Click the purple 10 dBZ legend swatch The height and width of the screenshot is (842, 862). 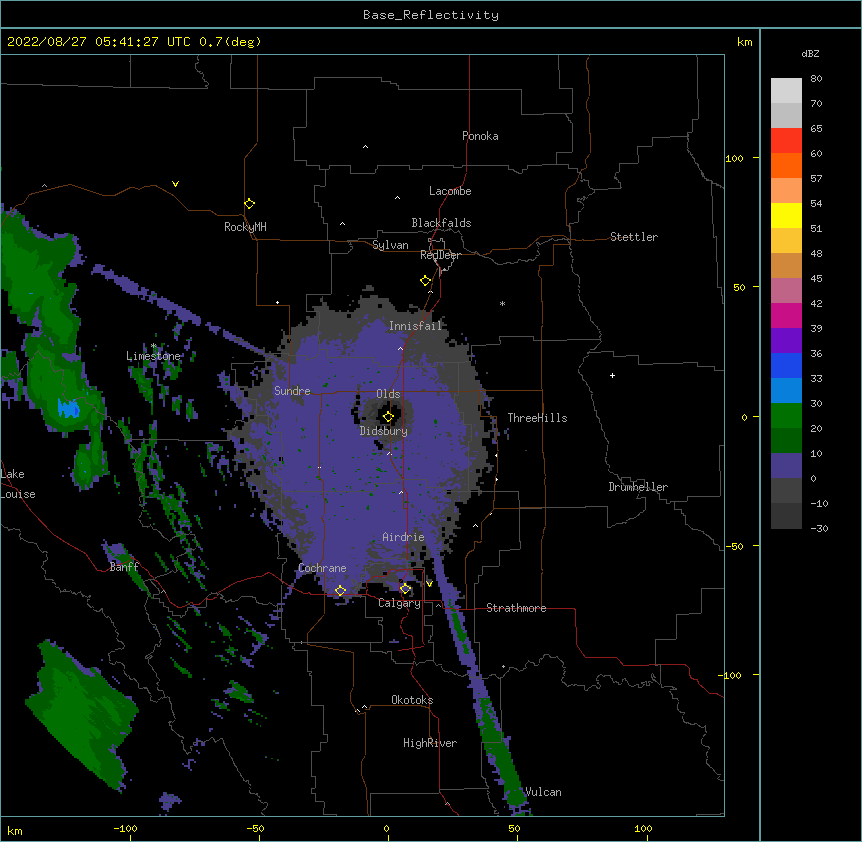786,466
